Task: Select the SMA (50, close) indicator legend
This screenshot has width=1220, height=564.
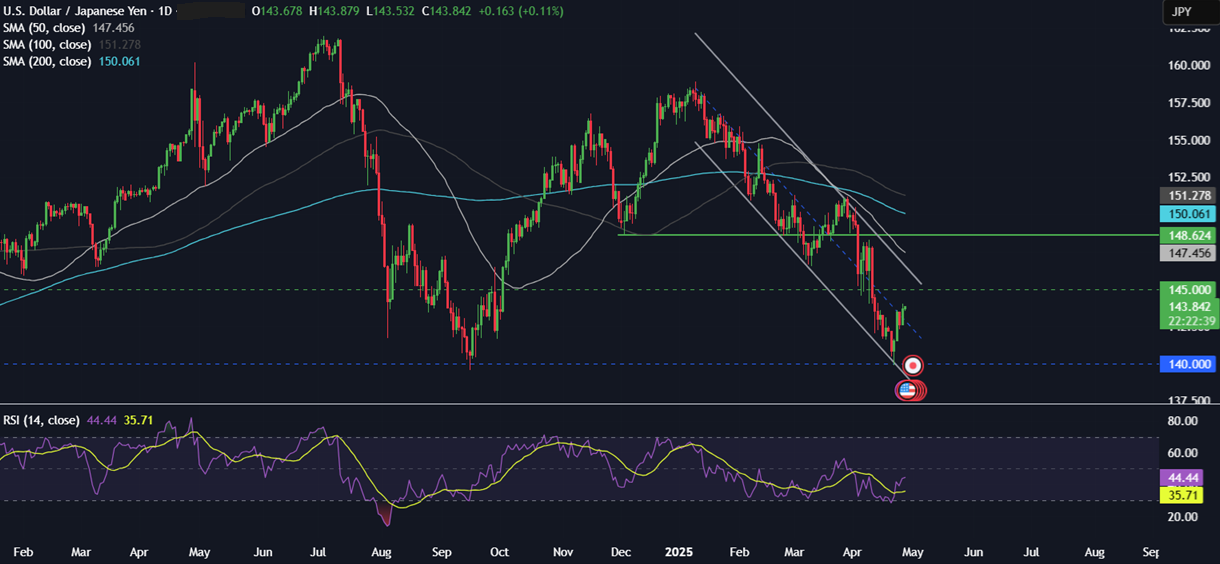Action: point(44,28)
